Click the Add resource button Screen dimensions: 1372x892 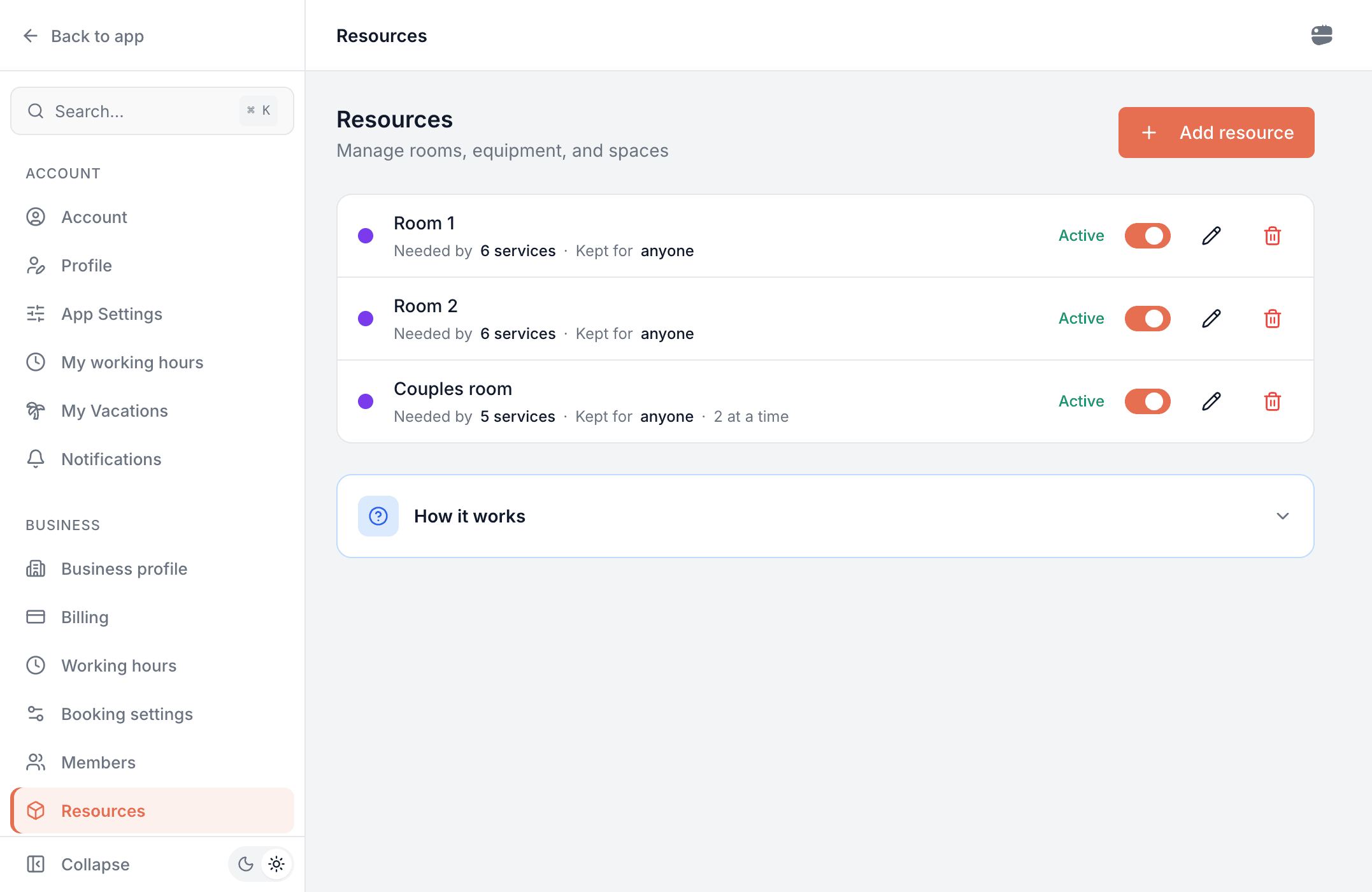[1216, 133]
